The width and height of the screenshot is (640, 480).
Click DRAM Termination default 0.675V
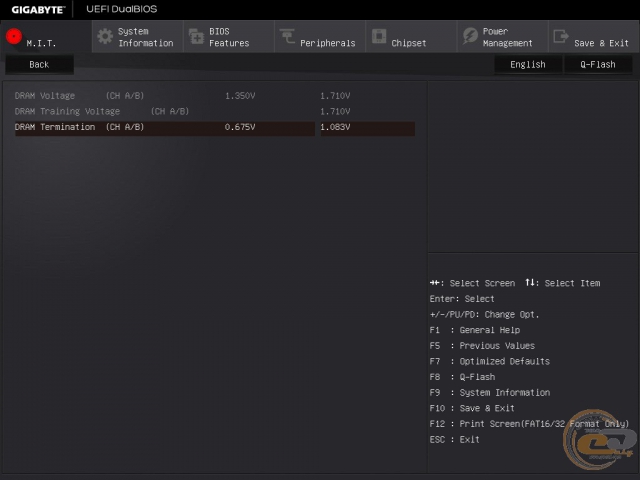coord(240,127)
